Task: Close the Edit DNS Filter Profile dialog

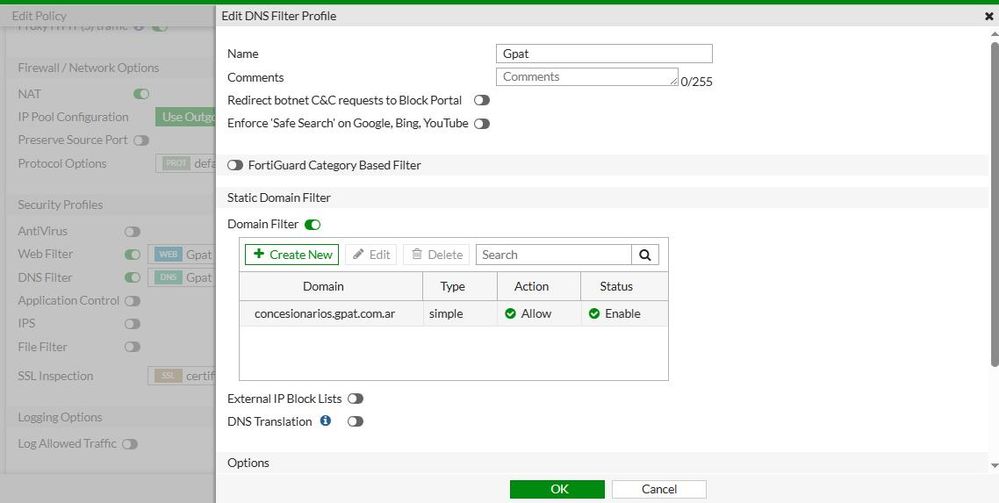Action: pos(989,16)
